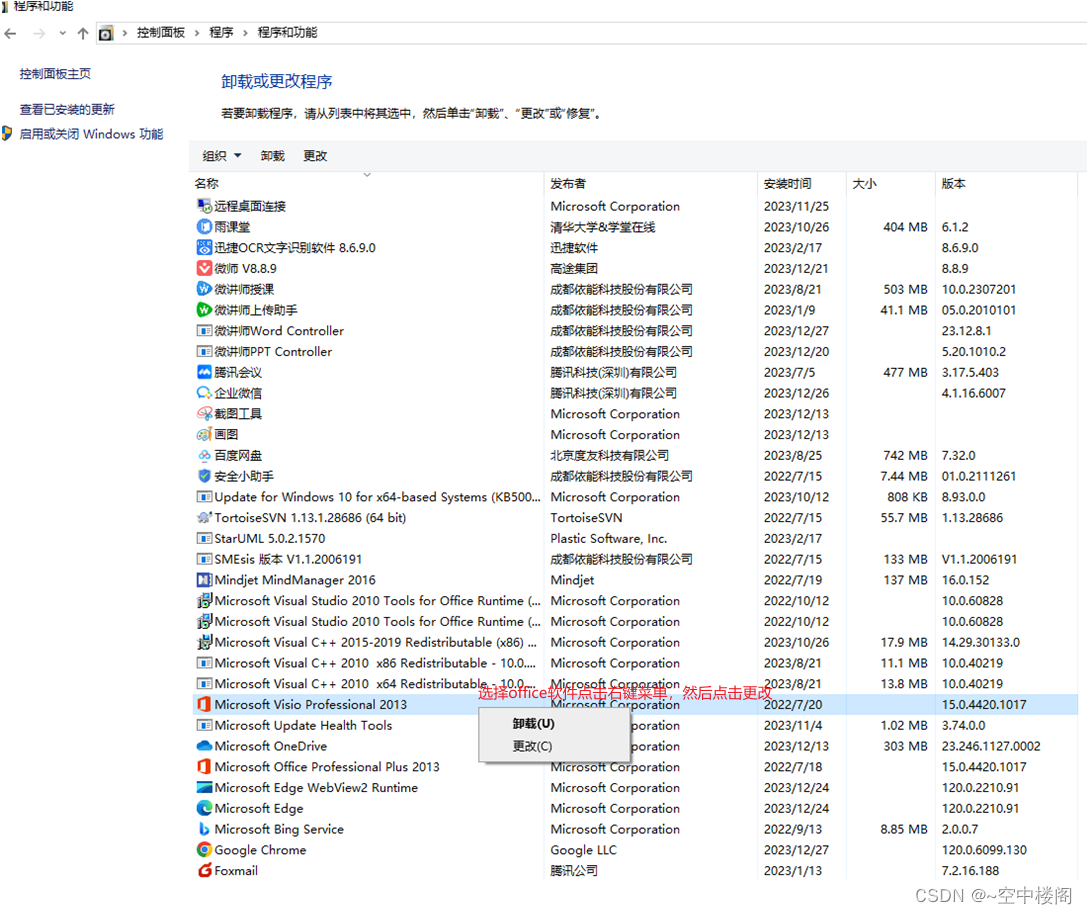Click Microsoft Bing Service icon
The width and height of the screenshot is (1087, 914).
[204, 829]
